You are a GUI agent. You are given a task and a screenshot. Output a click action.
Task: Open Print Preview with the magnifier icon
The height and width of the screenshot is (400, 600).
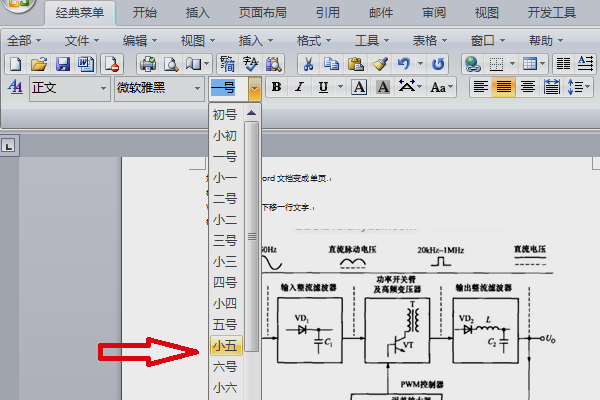[x=171, y=64]
